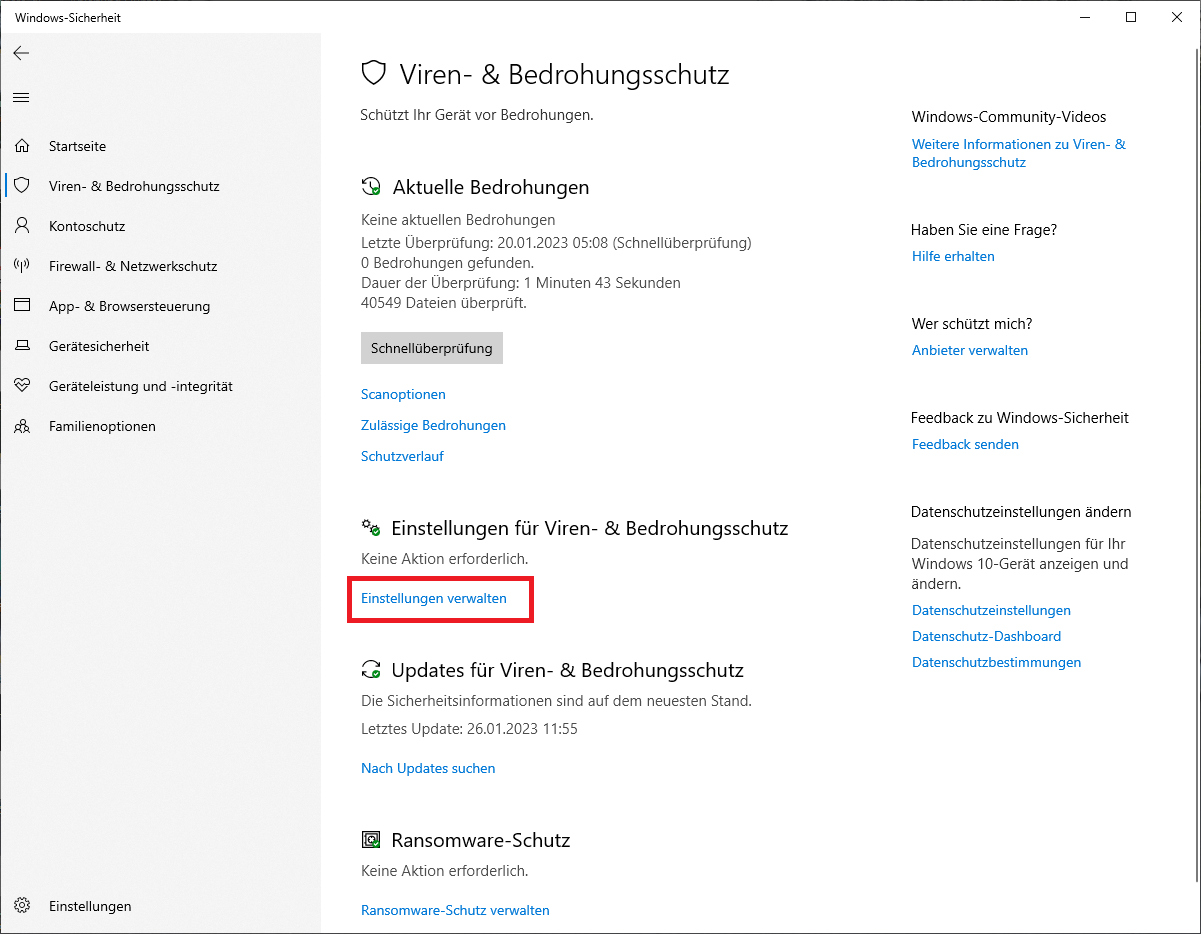The image size is (1201, 934).
Task: Click the Einstellungen gear icon
Action: pyautogui.click(x=22, y=906)
